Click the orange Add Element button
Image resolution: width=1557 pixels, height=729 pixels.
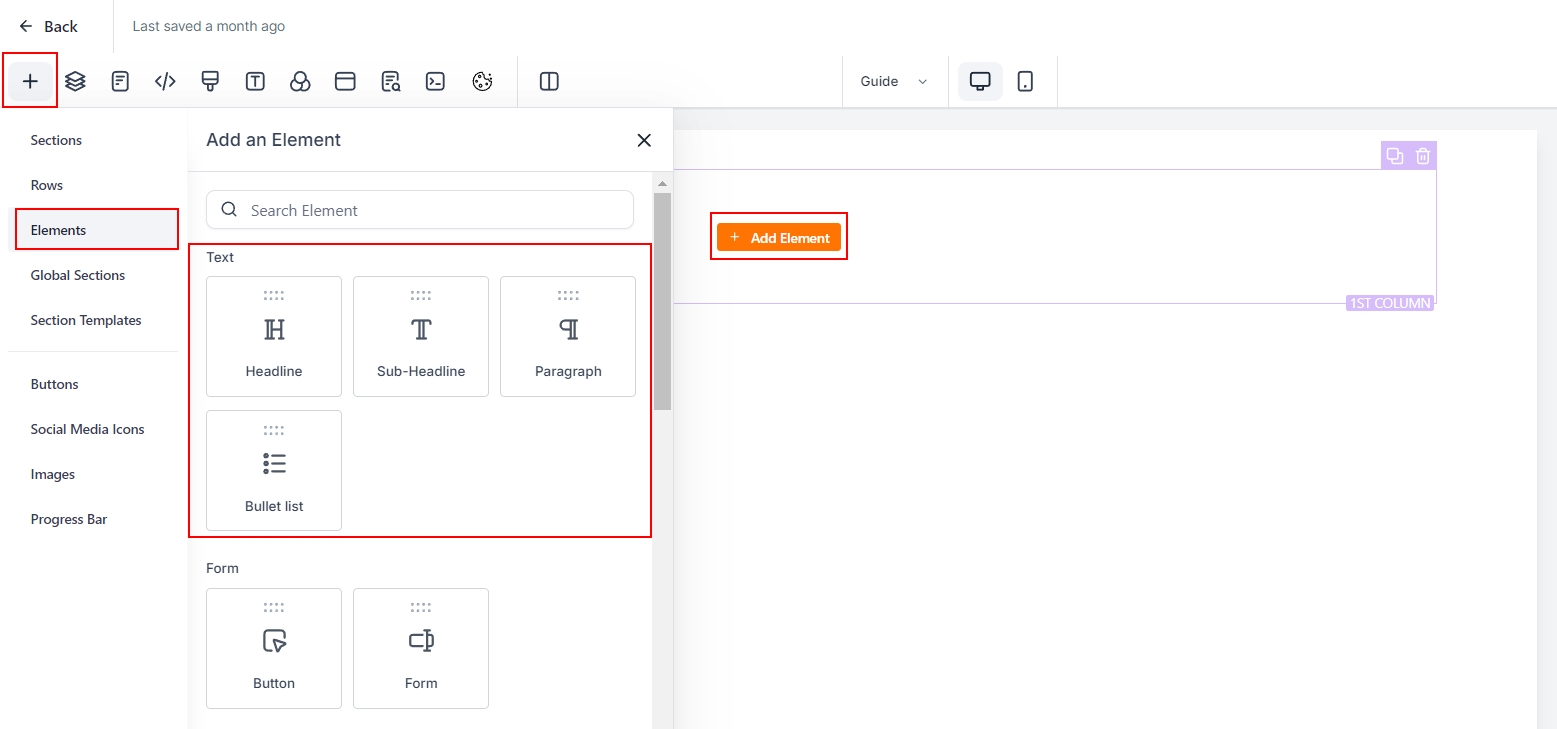pos(779,237)
